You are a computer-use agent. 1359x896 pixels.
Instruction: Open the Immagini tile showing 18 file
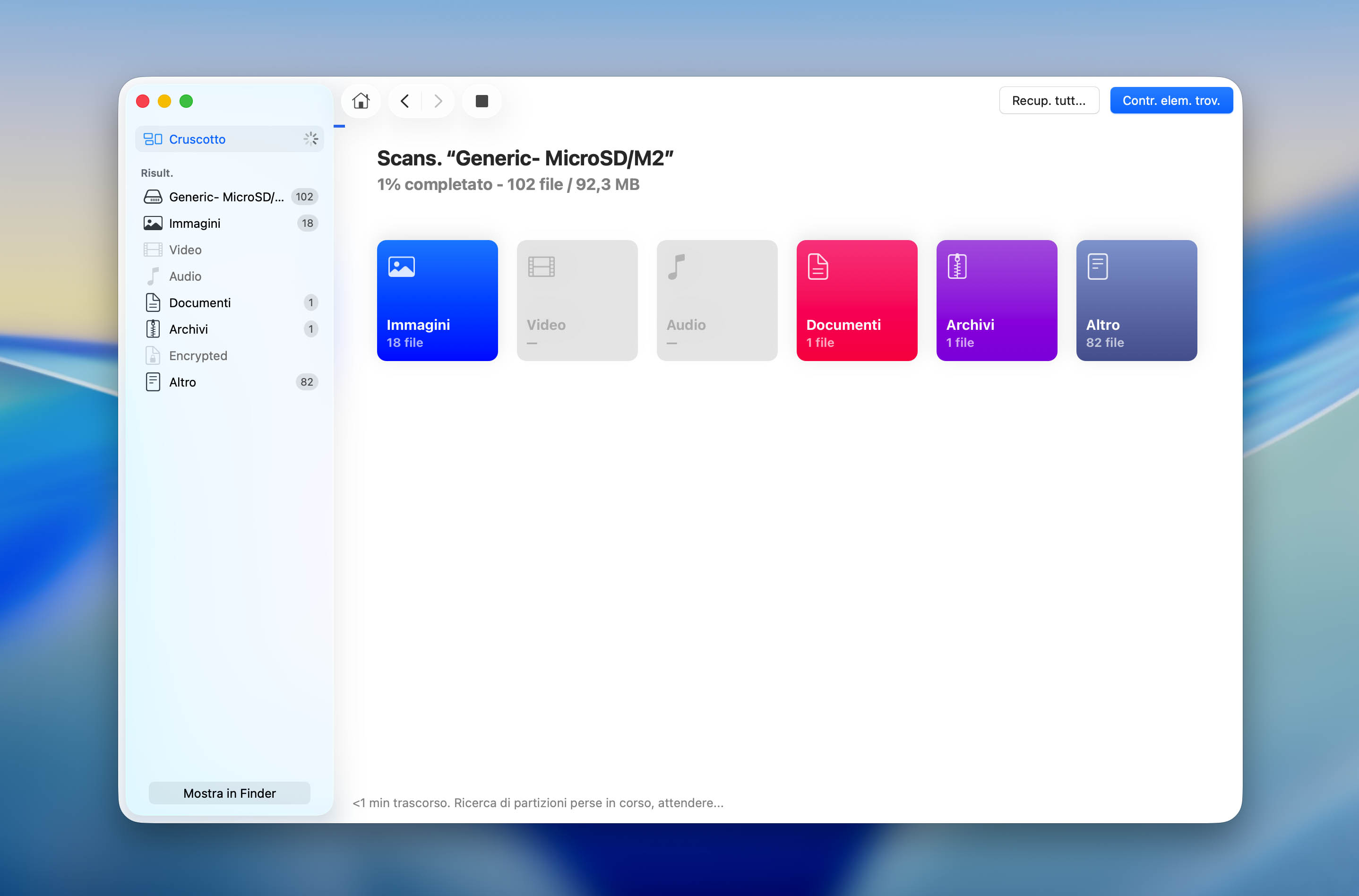point(437,301)
